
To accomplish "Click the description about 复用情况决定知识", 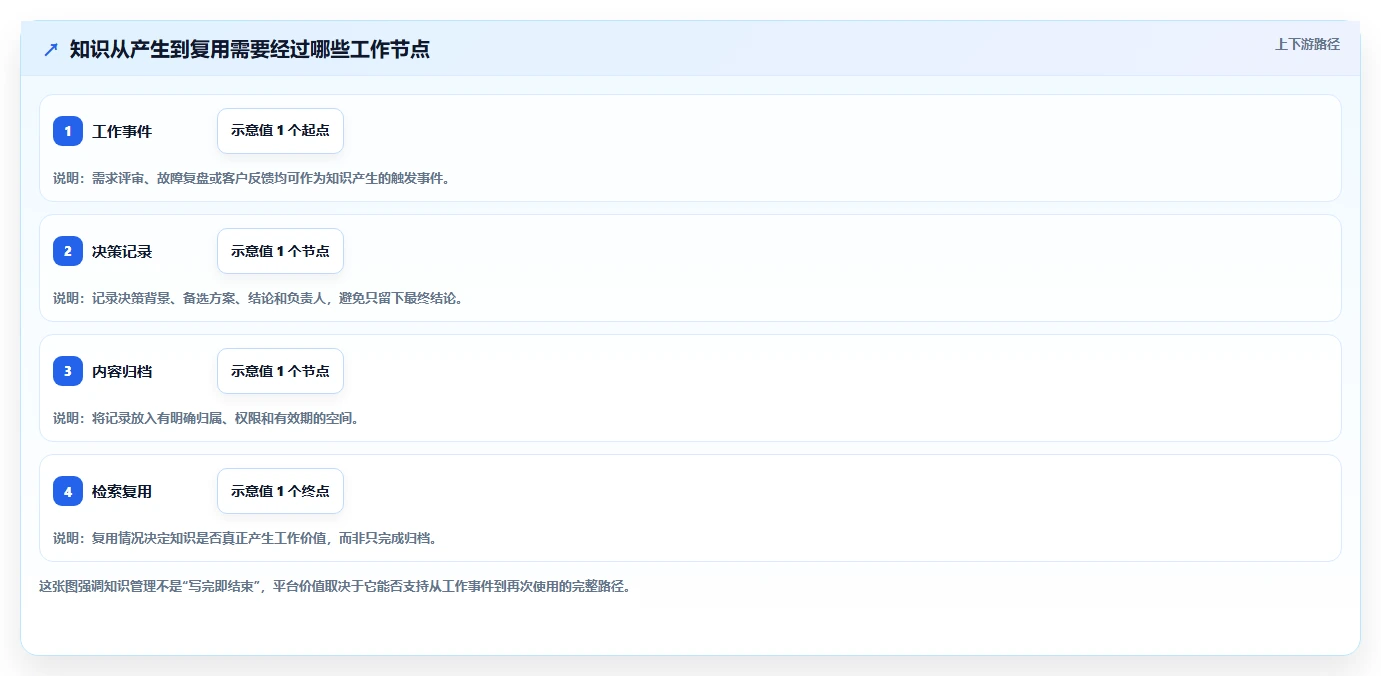I will [245, 538].
